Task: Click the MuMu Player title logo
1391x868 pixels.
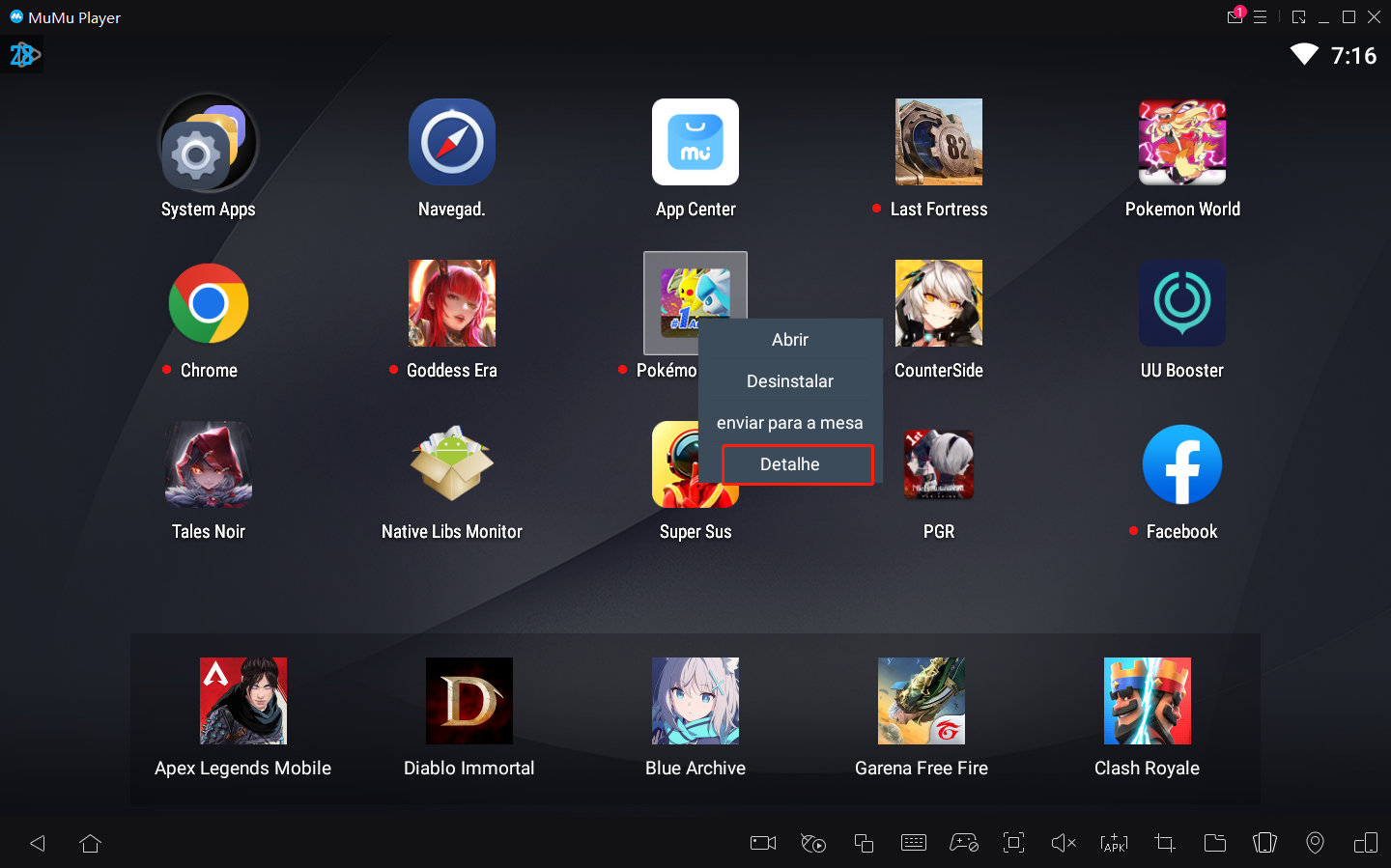Action: 16,16
